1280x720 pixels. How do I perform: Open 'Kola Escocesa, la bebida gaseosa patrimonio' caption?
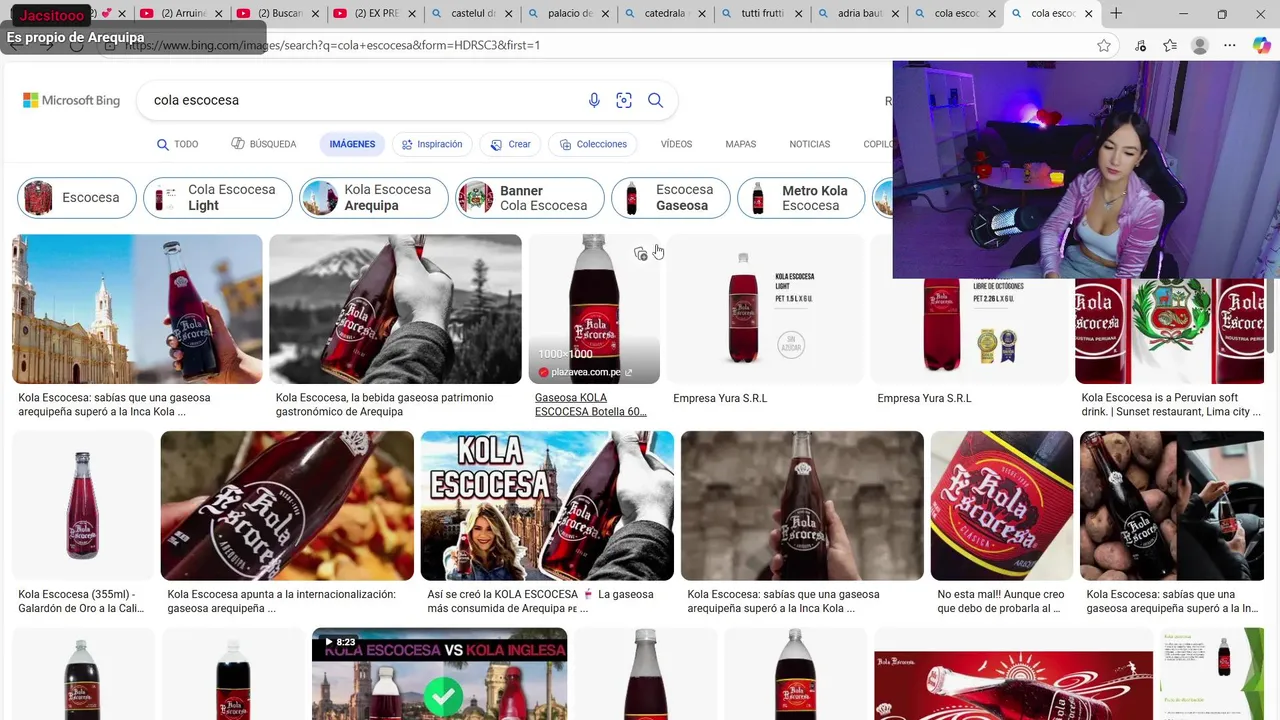pyautogui.click(x=385, y=404)
